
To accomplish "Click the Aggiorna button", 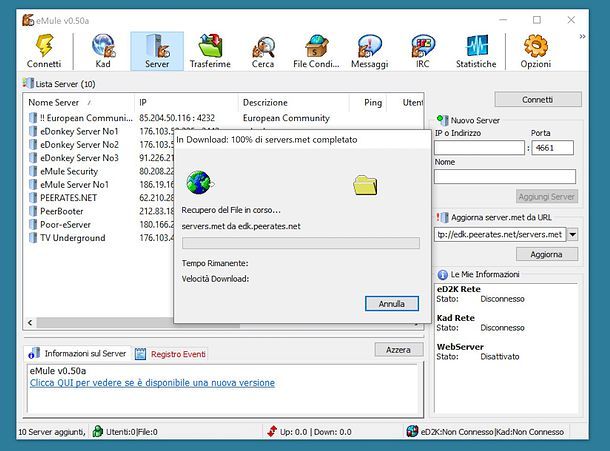I will point(547,254).
